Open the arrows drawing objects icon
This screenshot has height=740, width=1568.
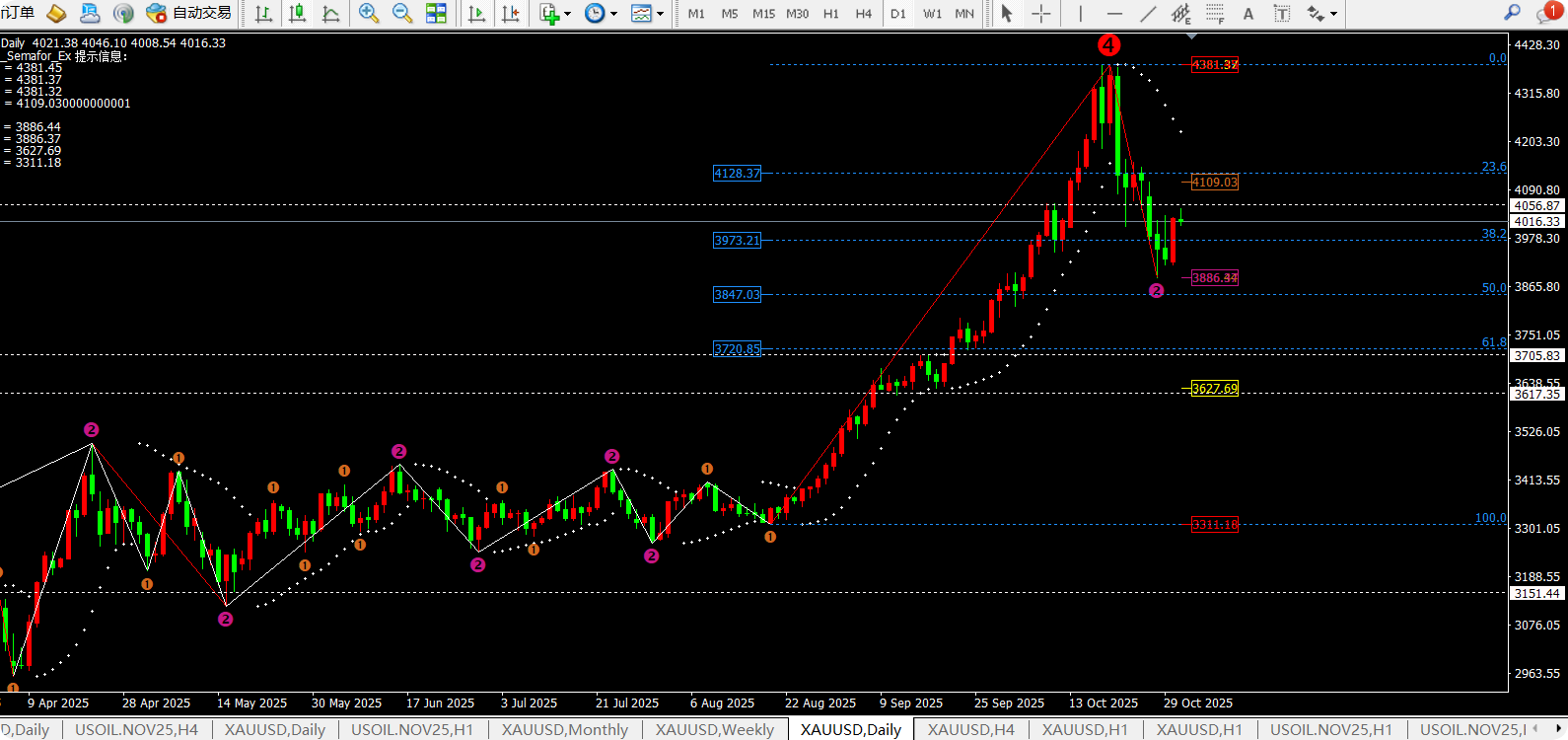pyautogui.click(x=1316, y=14)
